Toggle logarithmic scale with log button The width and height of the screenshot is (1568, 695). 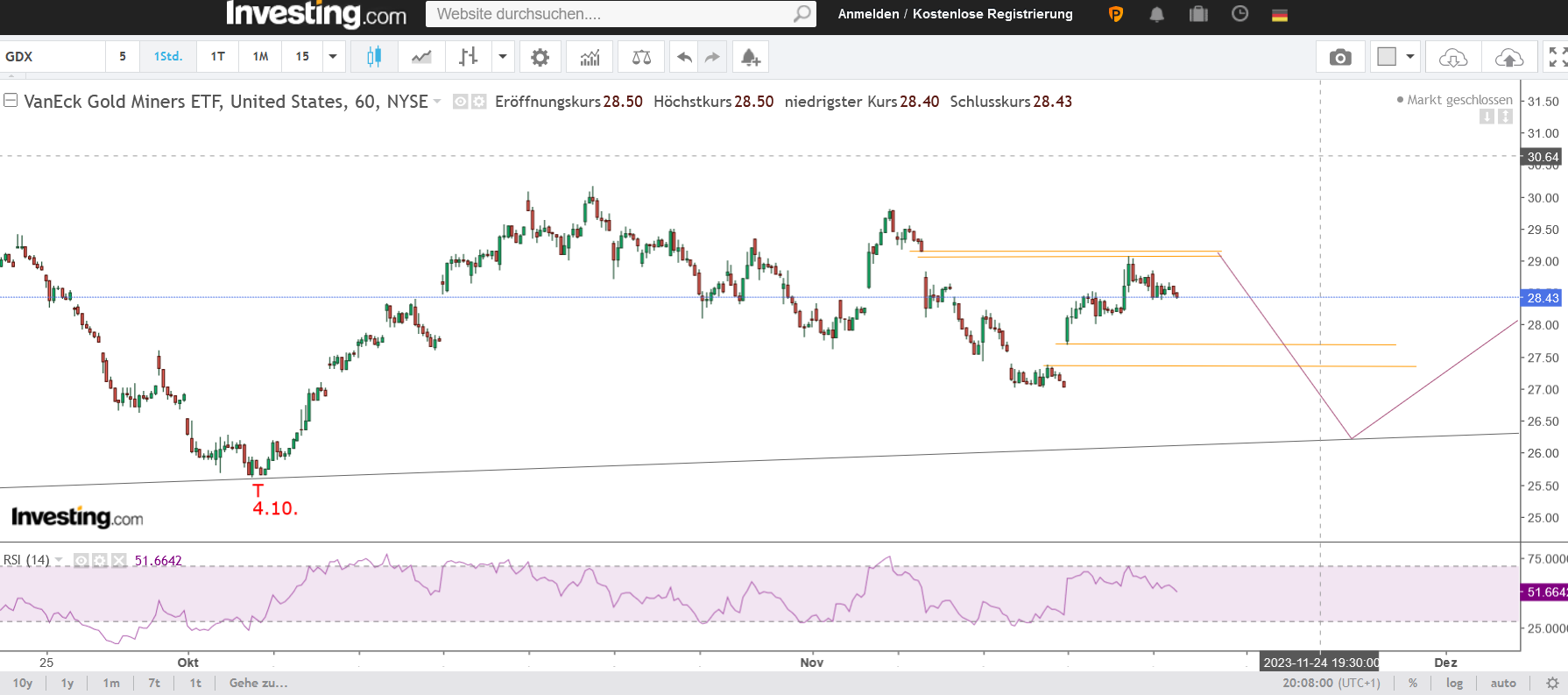pos(1454,683)
